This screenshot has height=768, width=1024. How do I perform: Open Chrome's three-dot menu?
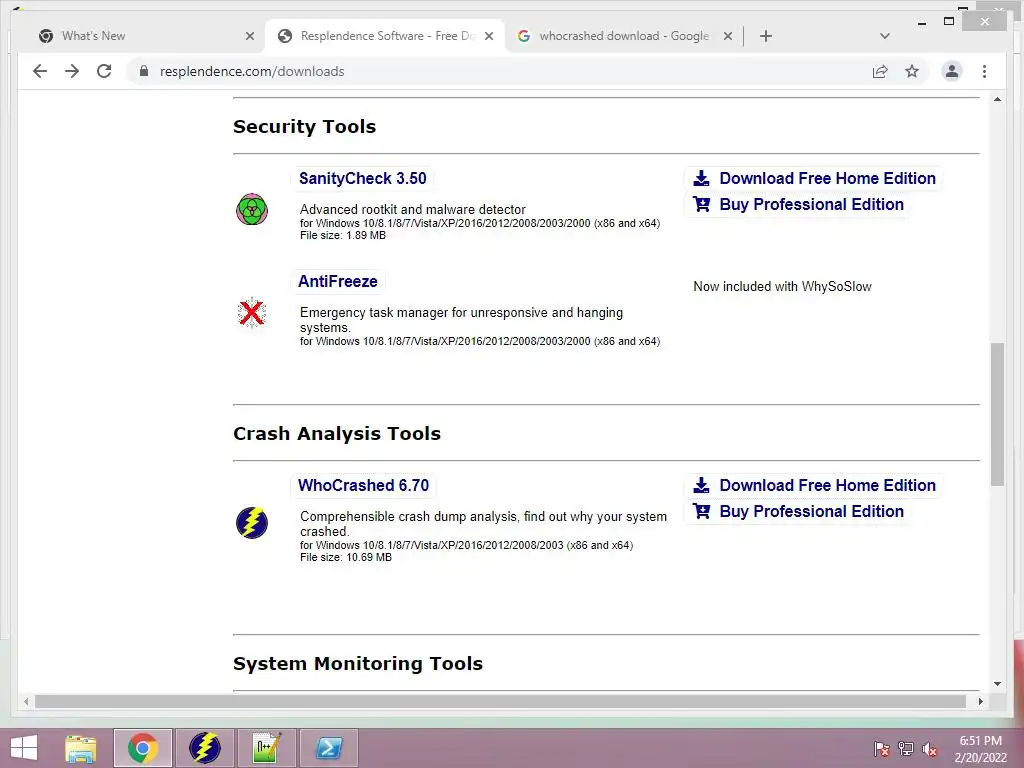pyautogui.click(x=984, y=71)
